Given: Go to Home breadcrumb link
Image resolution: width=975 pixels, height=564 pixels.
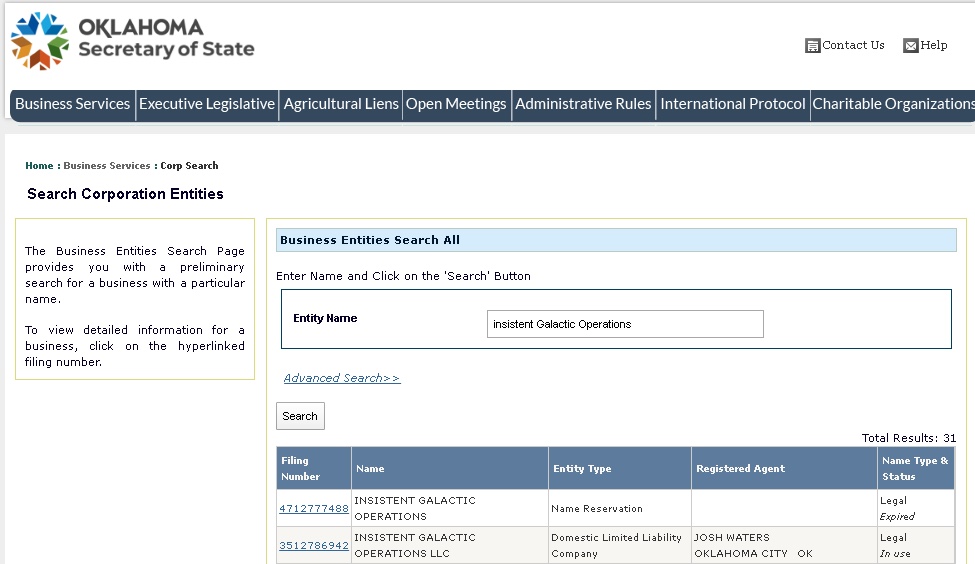Looking at the screenshot, I should pos(39,165).
